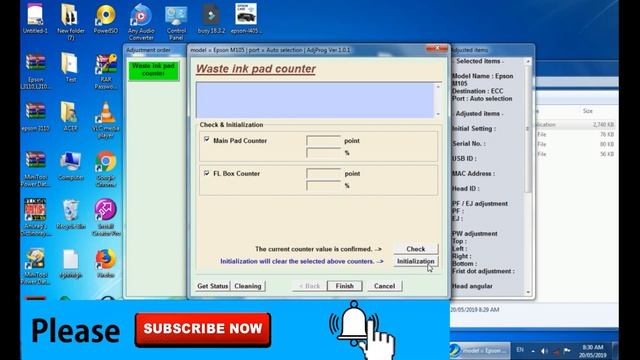Open the epson-l405 printer image icon
This screenshot has height=360, width=640.
pos(246,18)
